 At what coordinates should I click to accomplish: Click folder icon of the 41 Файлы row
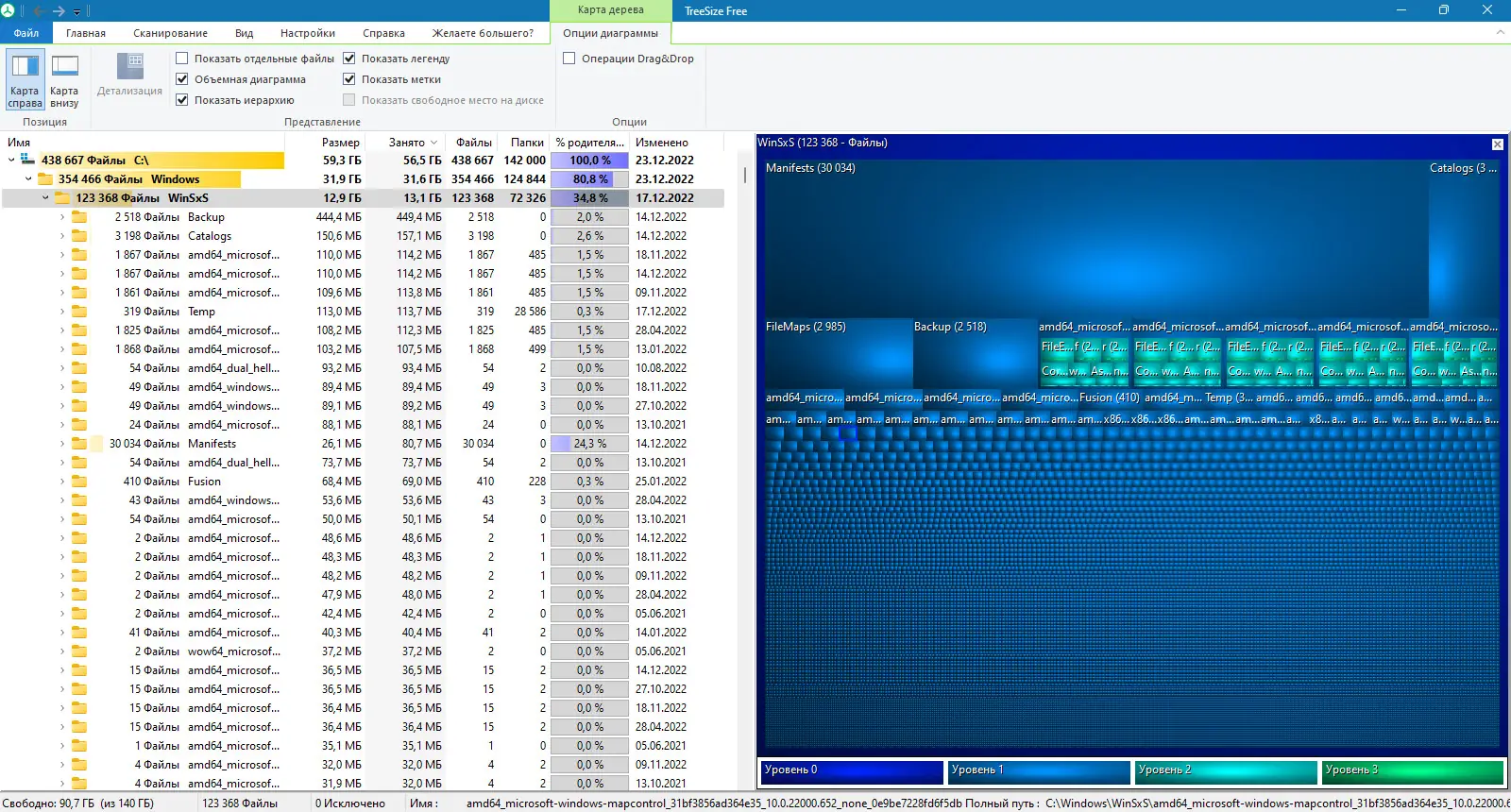[79, 633]
